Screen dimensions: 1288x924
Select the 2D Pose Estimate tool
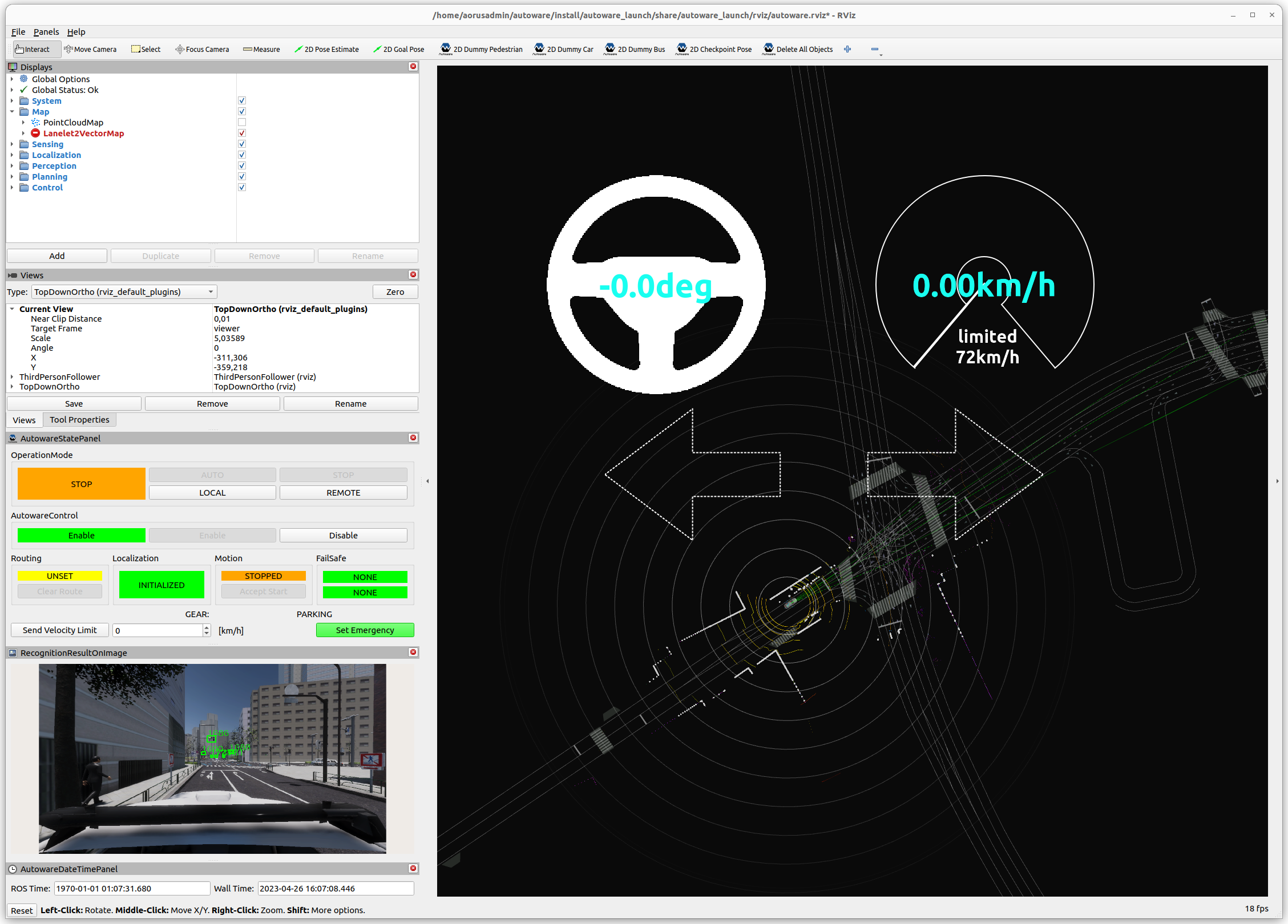click(x=326, y=49)
